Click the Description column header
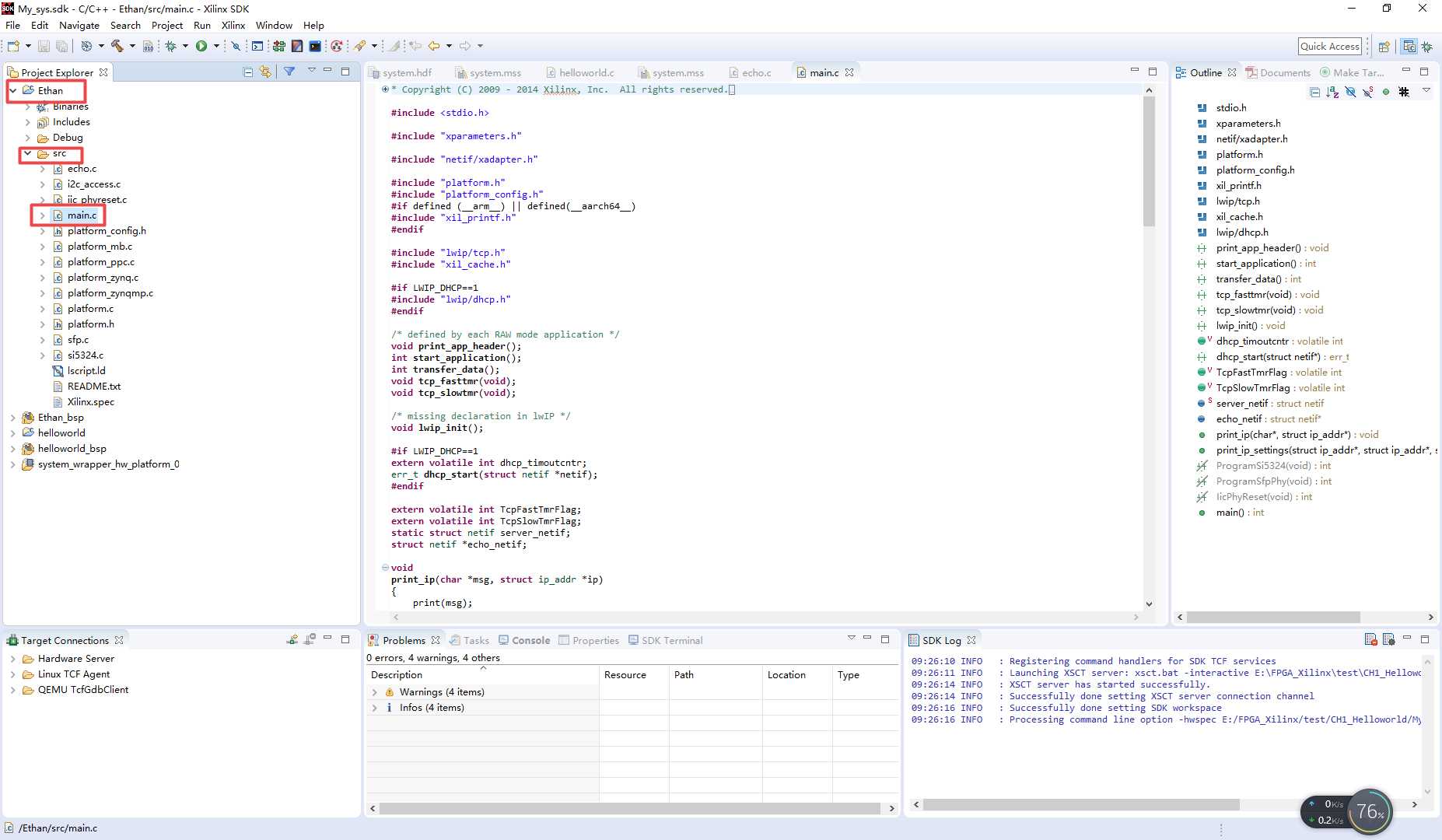Image resolution: width=1442 pixels, height=840 pixels. [482, 675]
